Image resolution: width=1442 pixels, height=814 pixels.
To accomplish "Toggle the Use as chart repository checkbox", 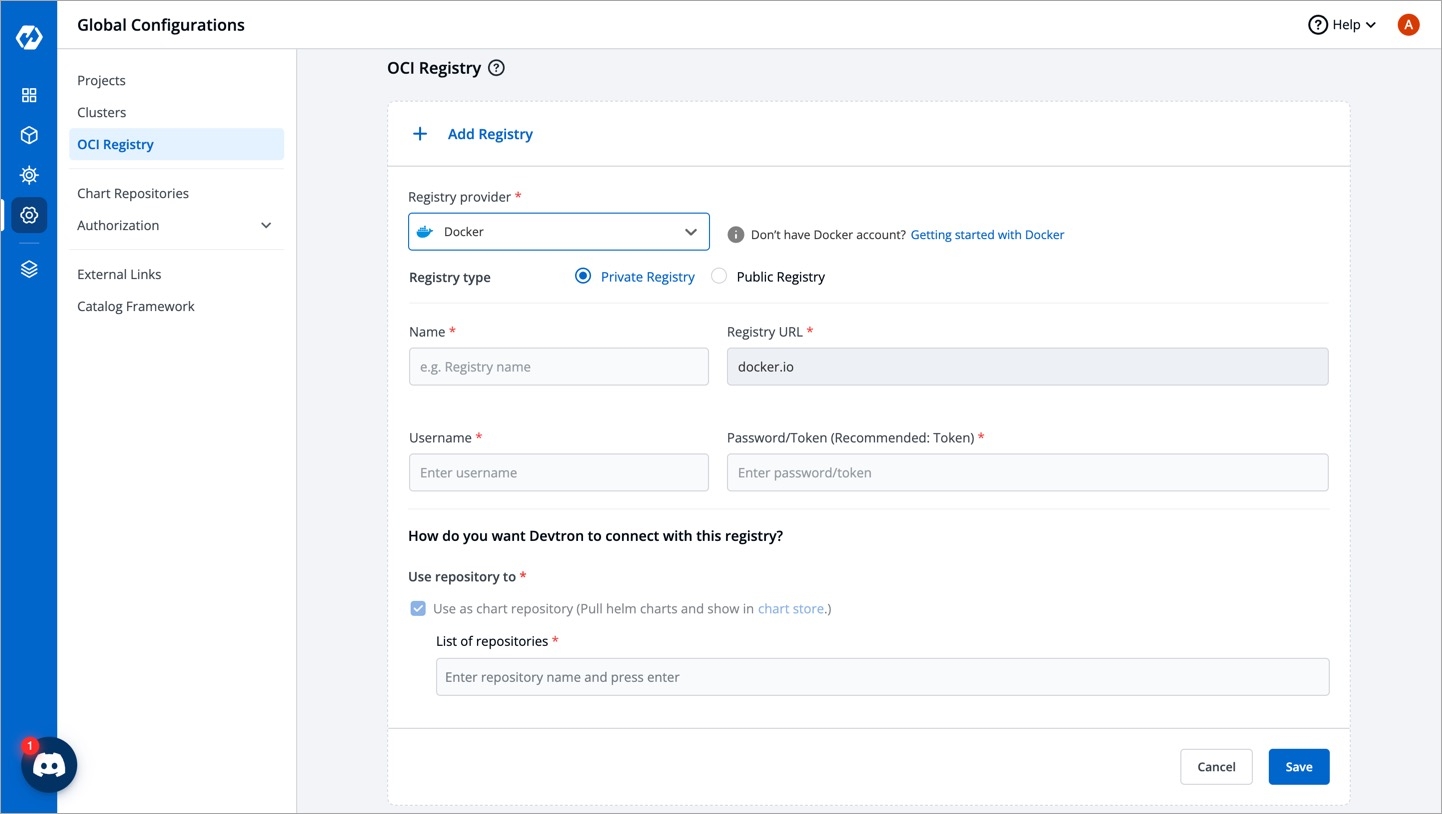I will (418, 608).
